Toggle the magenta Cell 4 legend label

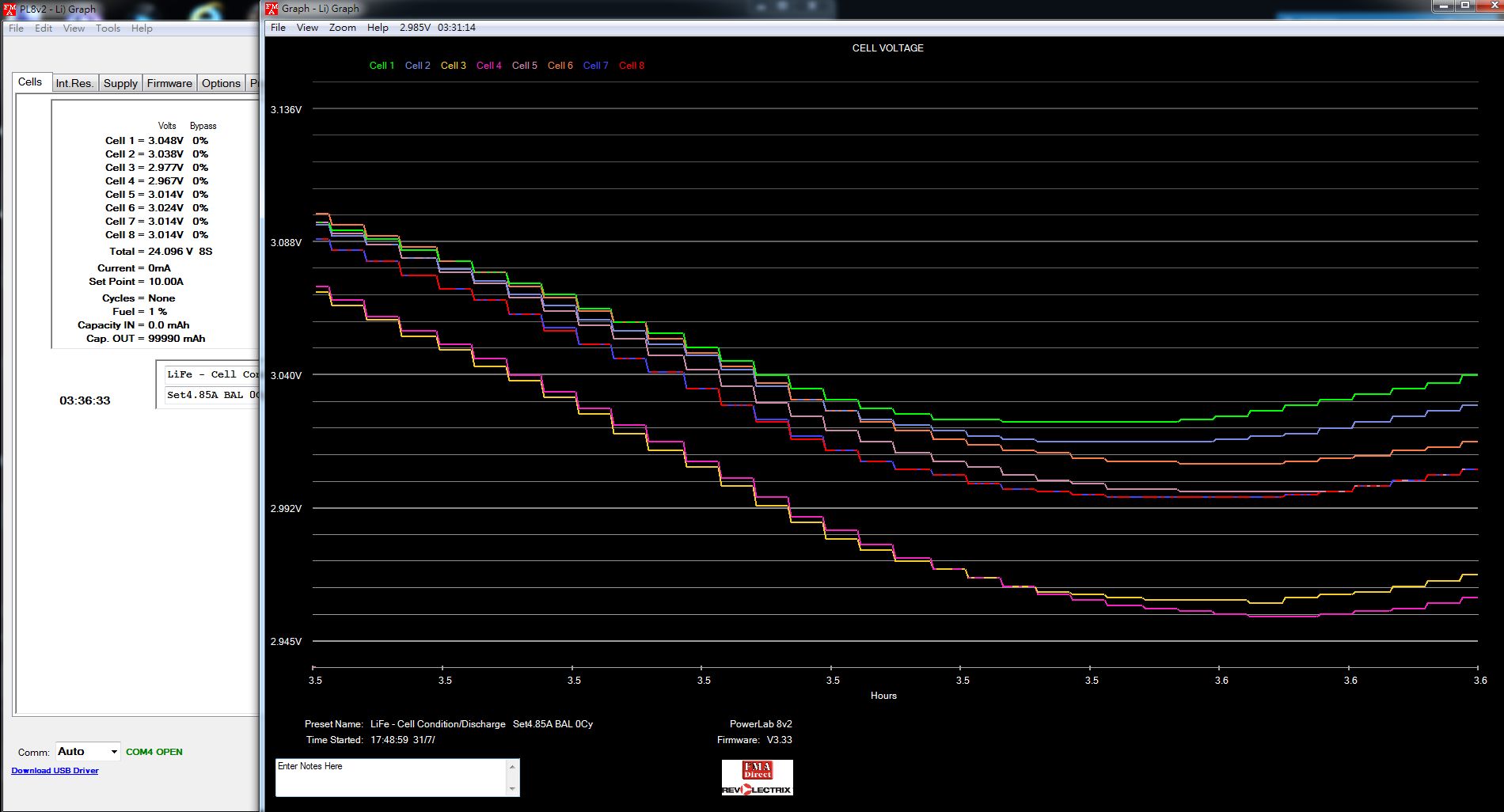[x=488, y=66]
